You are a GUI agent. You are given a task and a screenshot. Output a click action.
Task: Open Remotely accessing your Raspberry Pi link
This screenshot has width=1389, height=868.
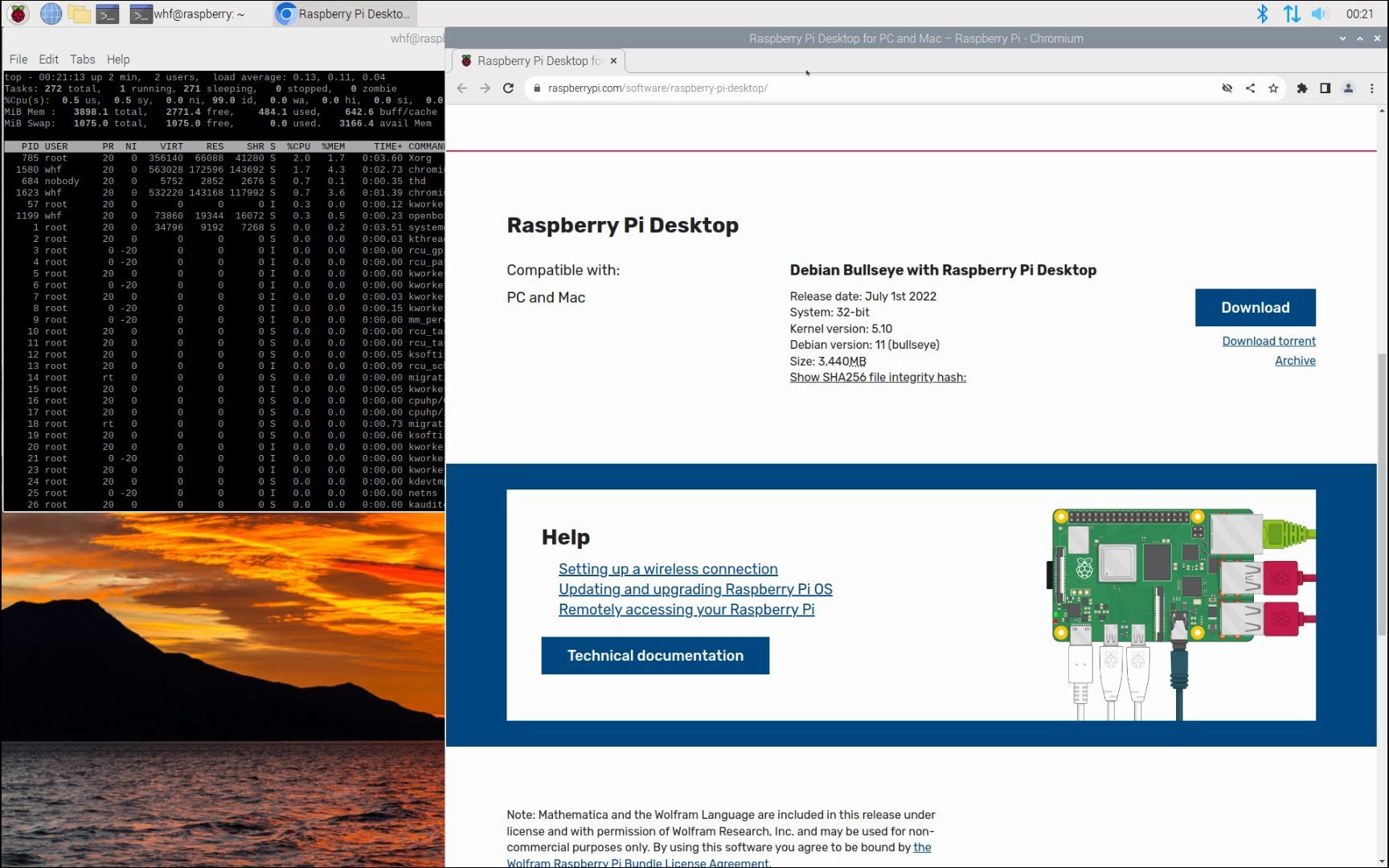point(686,609)
